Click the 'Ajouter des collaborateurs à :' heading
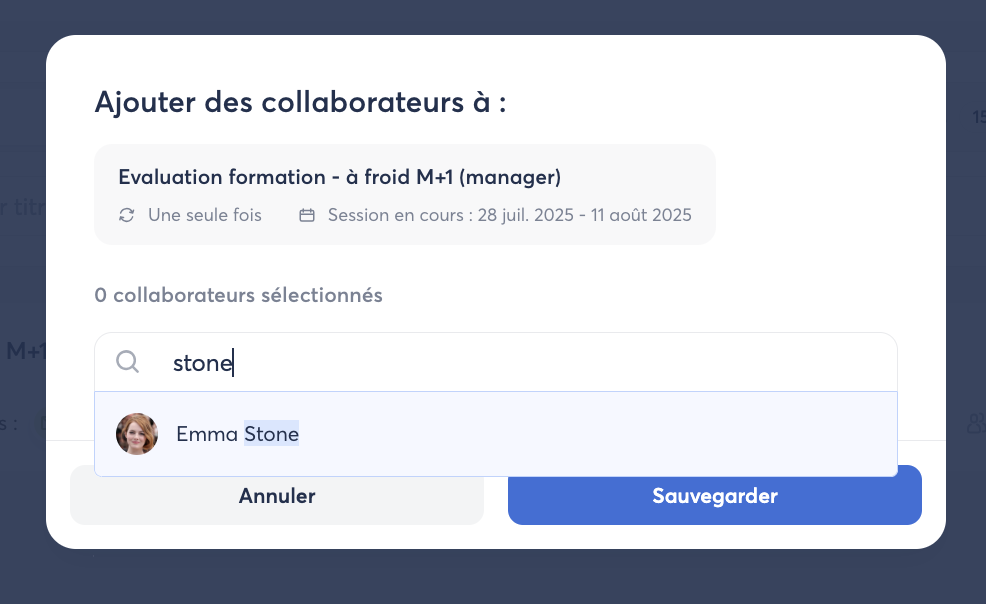Viewport: 986px width, 604px height. (300, 102)
